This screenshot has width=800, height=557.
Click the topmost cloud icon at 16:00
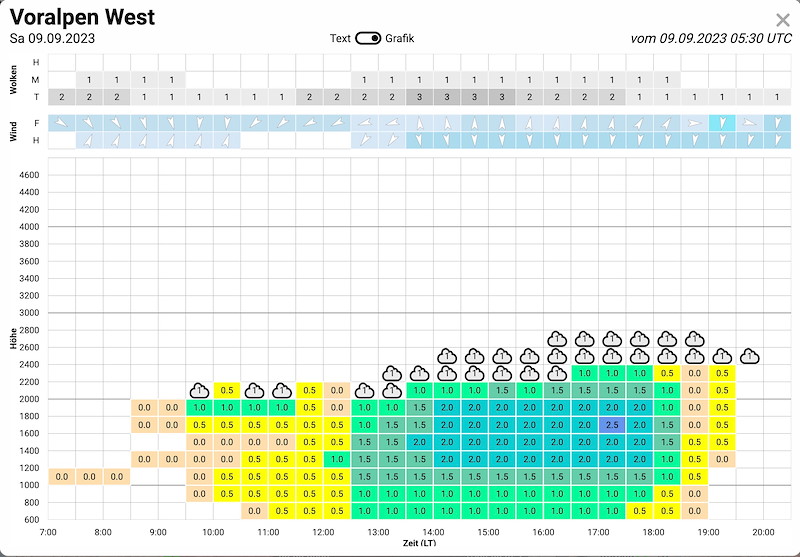(557, 339)
